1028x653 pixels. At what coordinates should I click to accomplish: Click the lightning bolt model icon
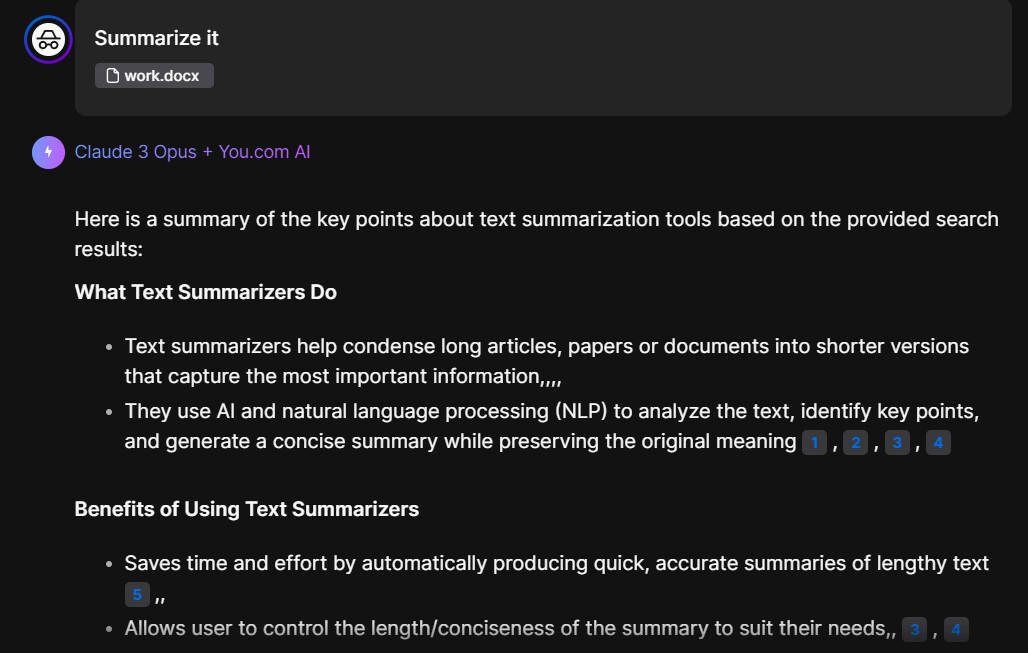(48, 152)
